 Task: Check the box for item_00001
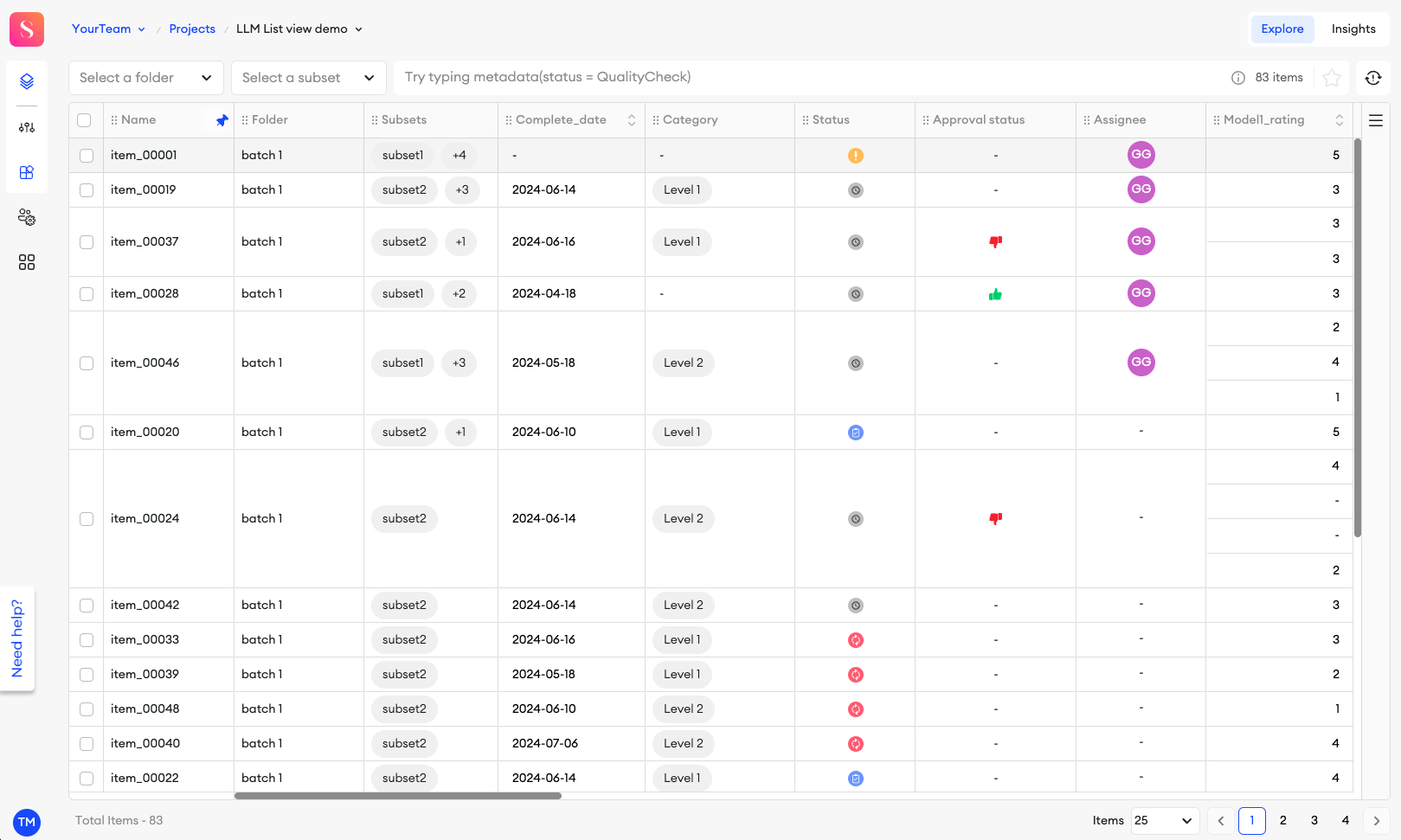pos(87,156)
